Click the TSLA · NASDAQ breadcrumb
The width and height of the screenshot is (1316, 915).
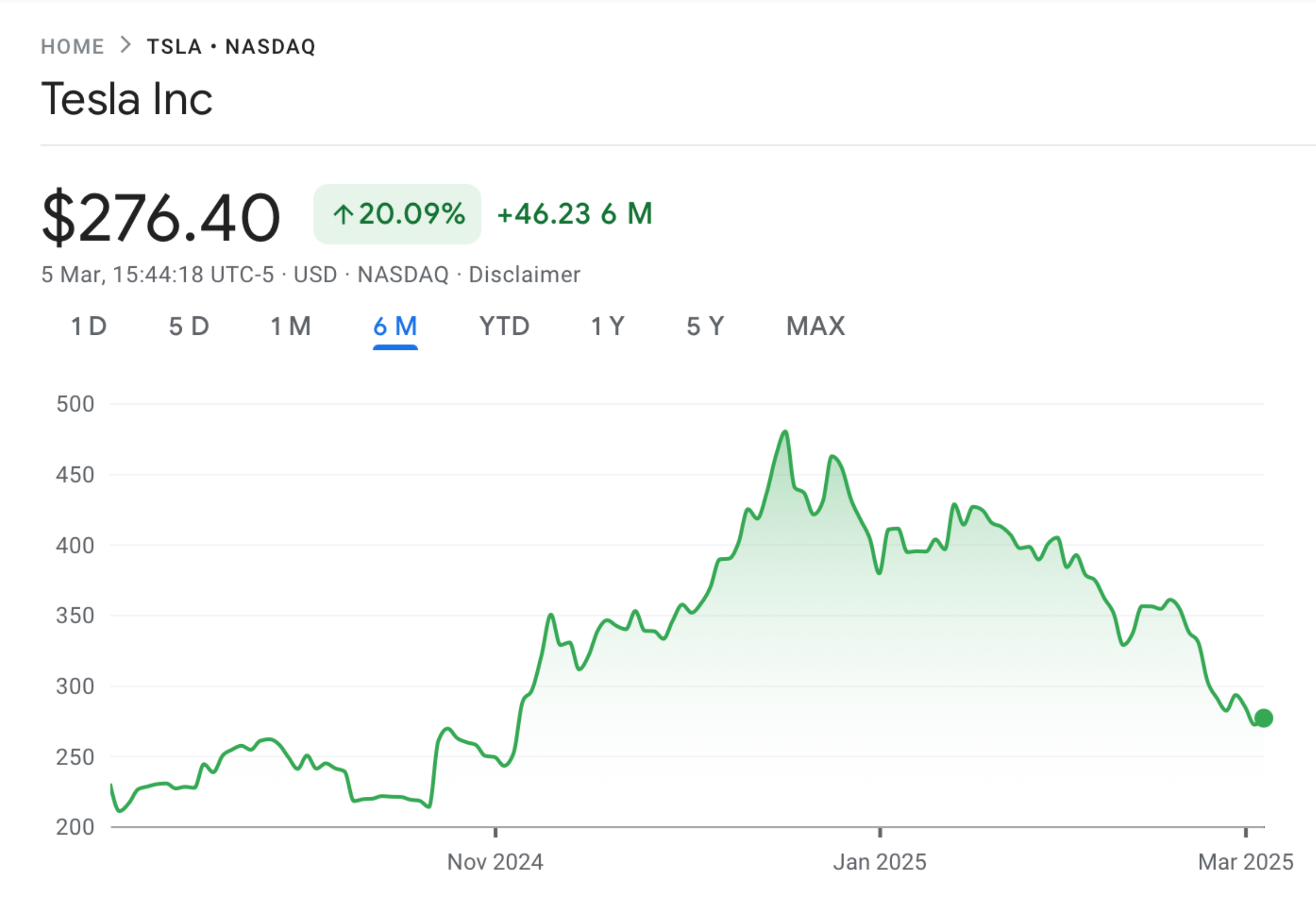(x=231, y=46)
